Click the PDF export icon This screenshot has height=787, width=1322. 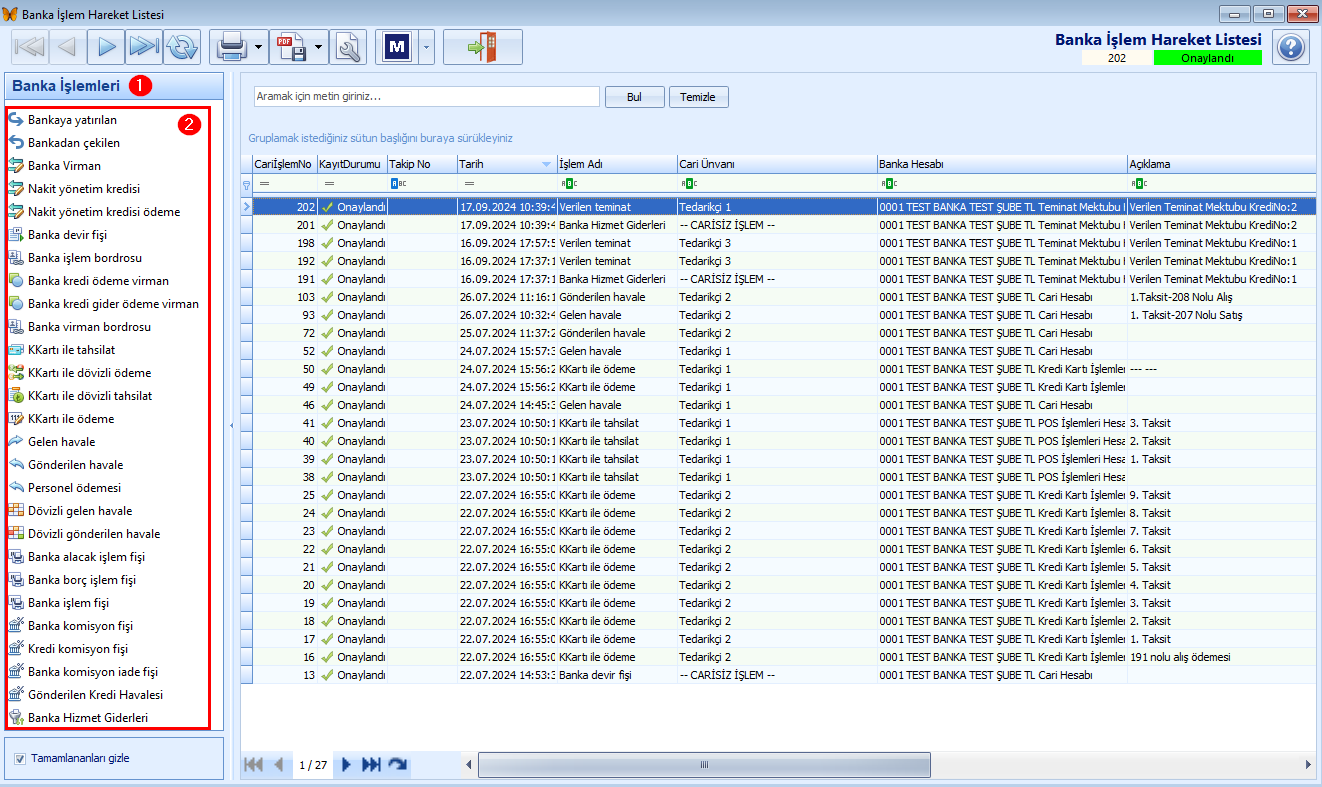point(291,47)
